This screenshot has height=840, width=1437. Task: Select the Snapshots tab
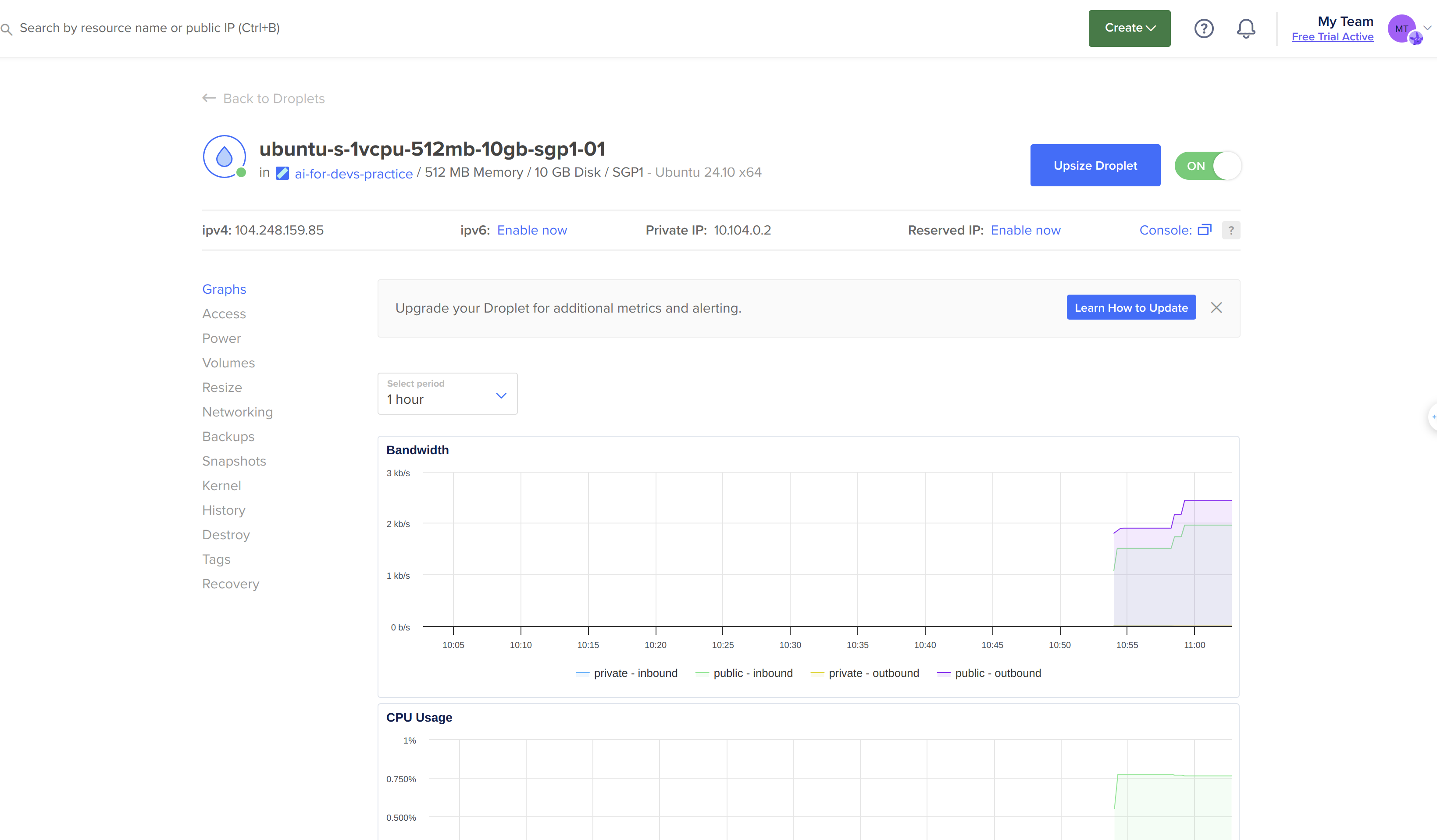(234, 461)
